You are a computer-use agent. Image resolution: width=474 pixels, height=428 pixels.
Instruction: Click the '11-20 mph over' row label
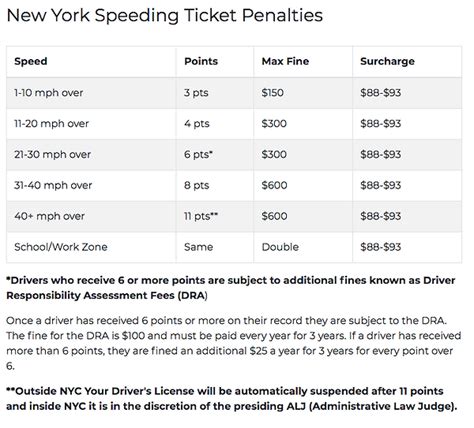(x=51, y=124)
